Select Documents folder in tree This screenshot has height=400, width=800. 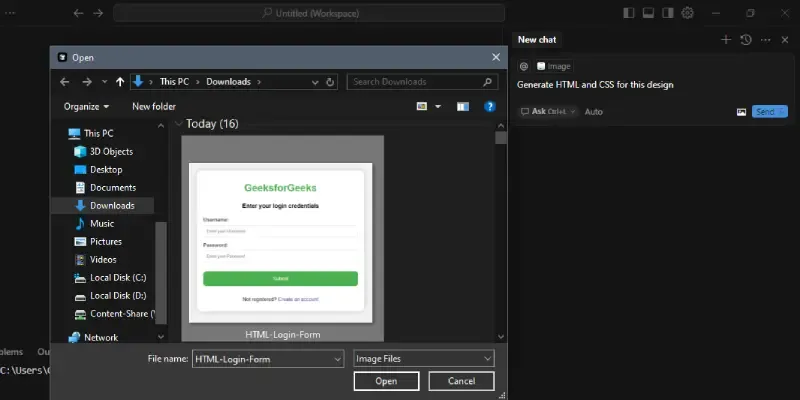point(105,188)
